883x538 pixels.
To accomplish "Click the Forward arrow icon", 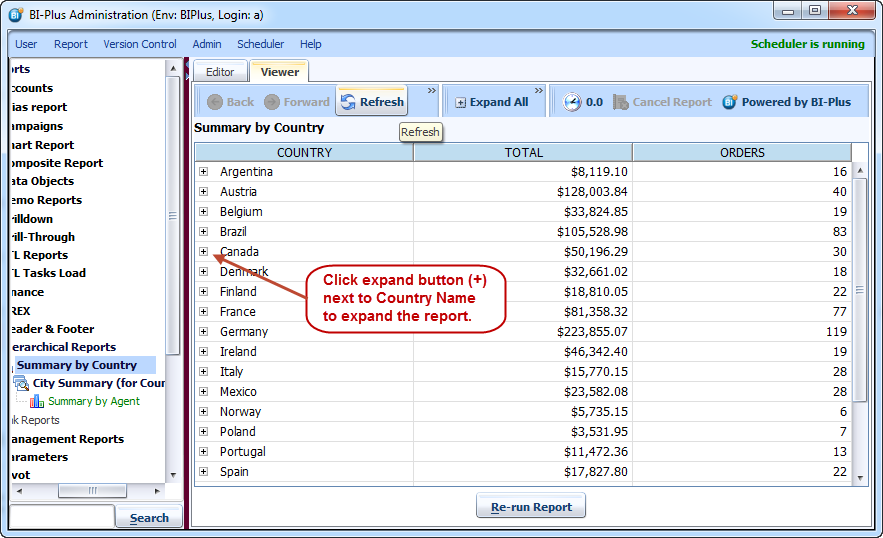I will (272, 102).
